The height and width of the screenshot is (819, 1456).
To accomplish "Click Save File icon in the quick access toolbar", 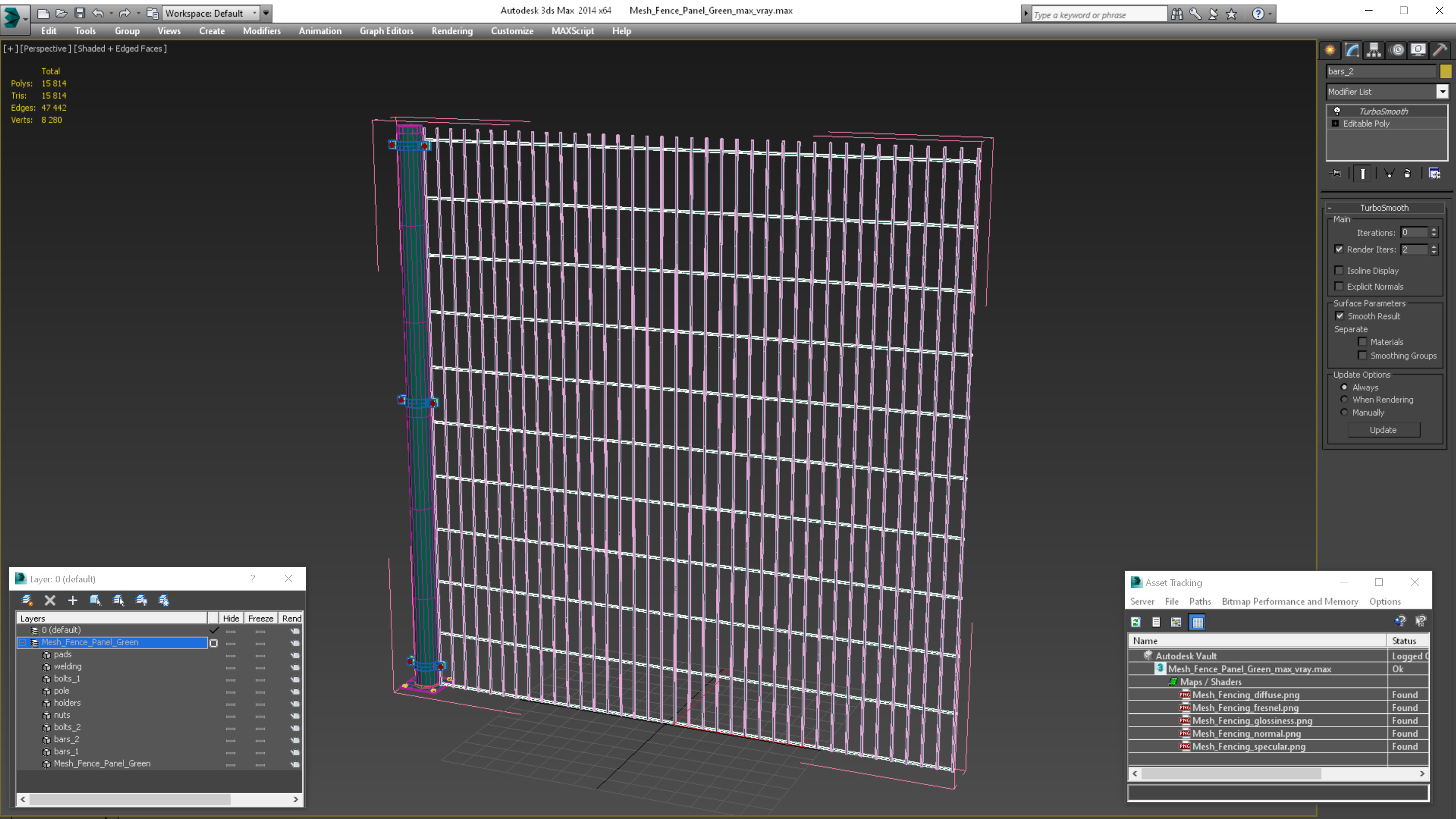I will 80,13.
